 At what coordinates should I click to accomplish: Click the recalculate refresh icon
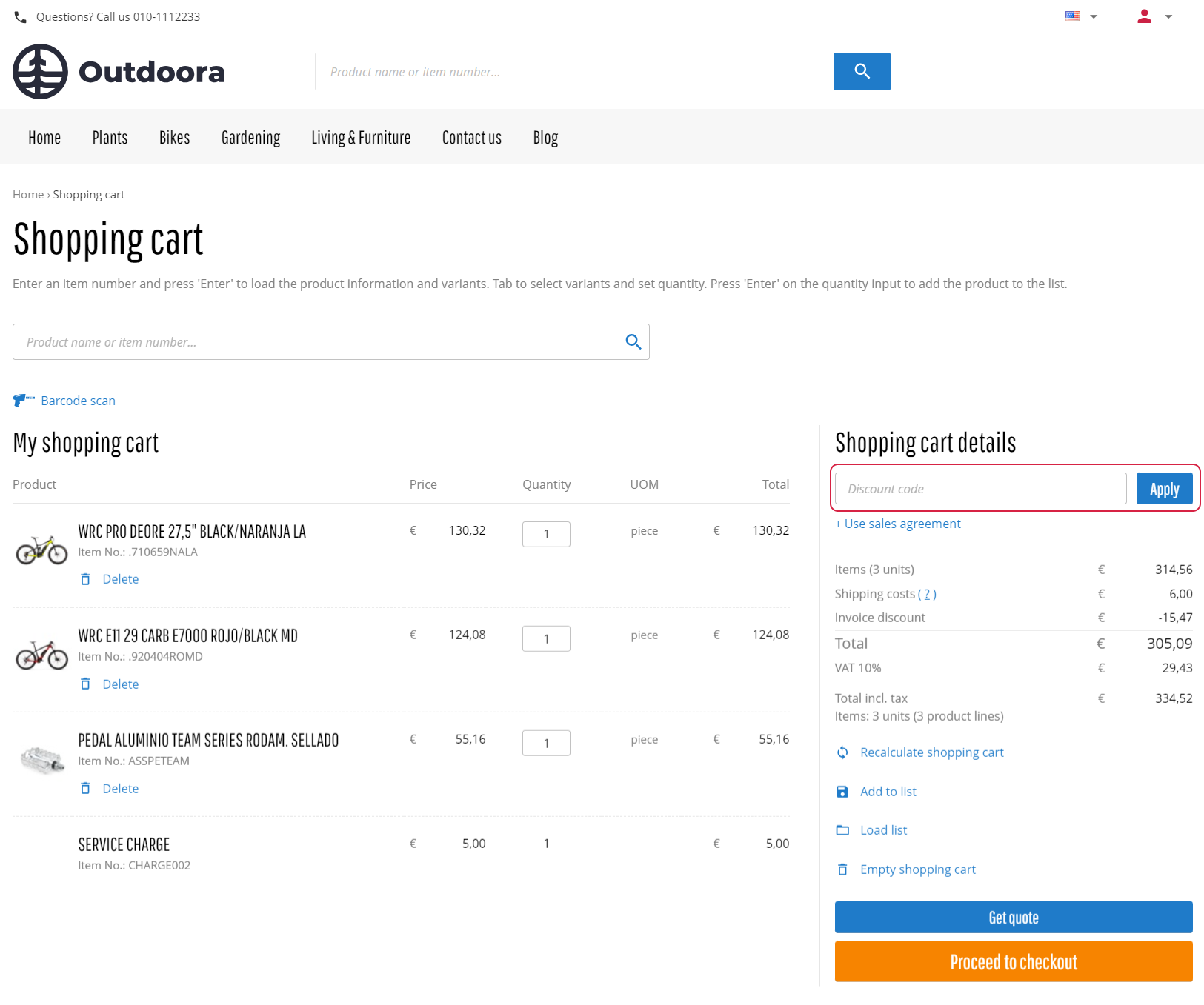click(x=842, y=752)
